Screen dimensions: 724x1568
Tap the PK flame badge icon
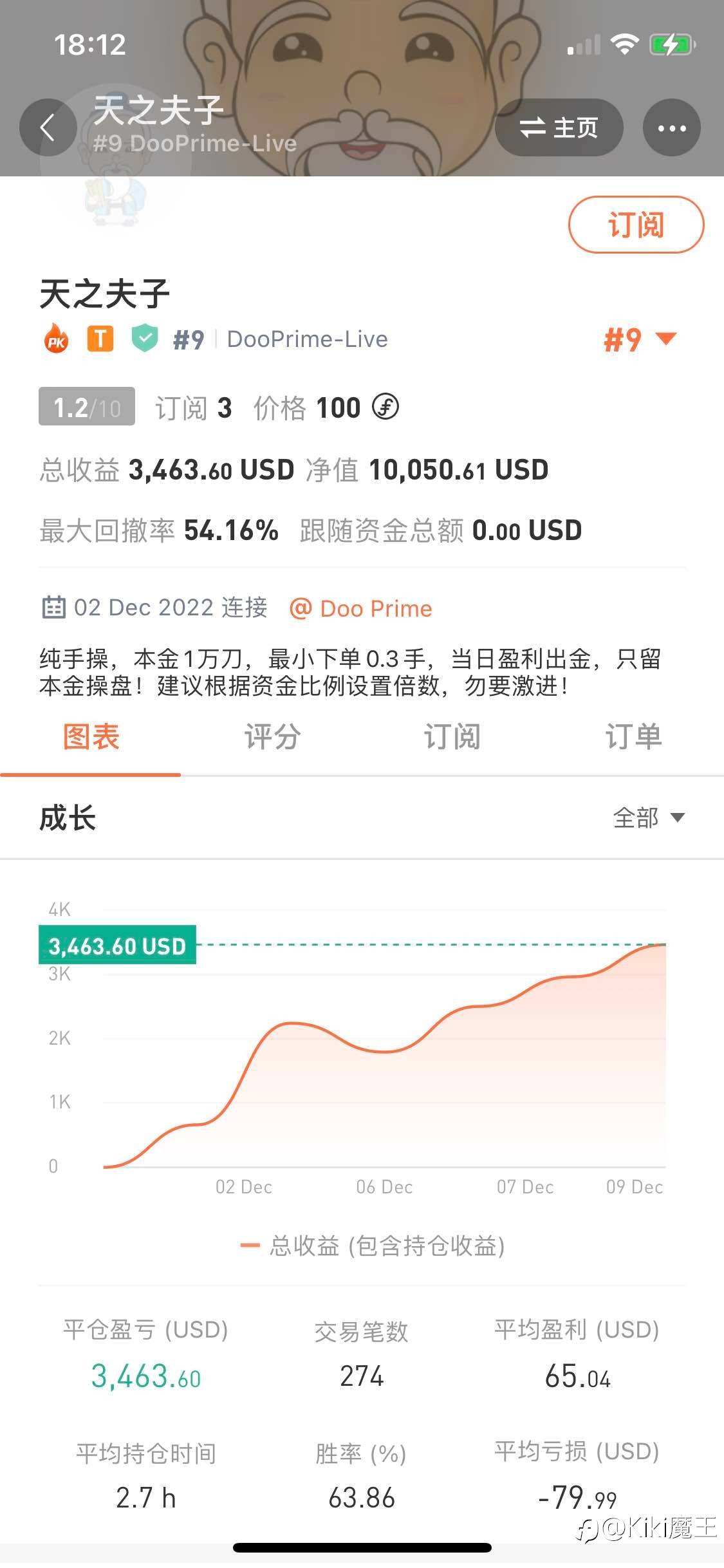pos(57,339)
